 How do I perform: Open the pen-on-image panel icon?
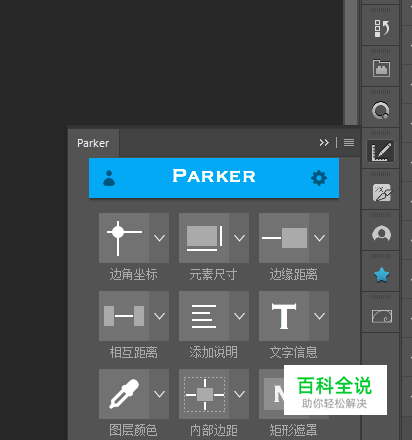[x=381, y=192]
